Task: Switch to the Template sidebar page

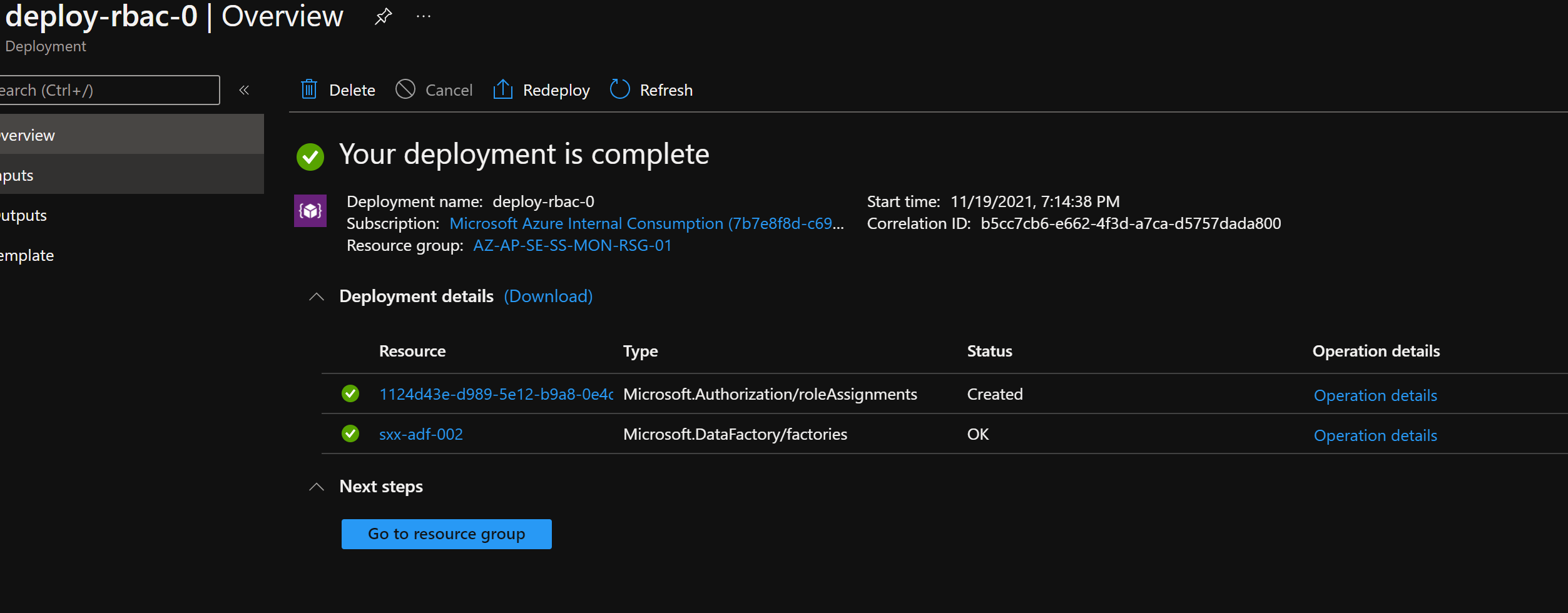Action: (x=26, y=255)
